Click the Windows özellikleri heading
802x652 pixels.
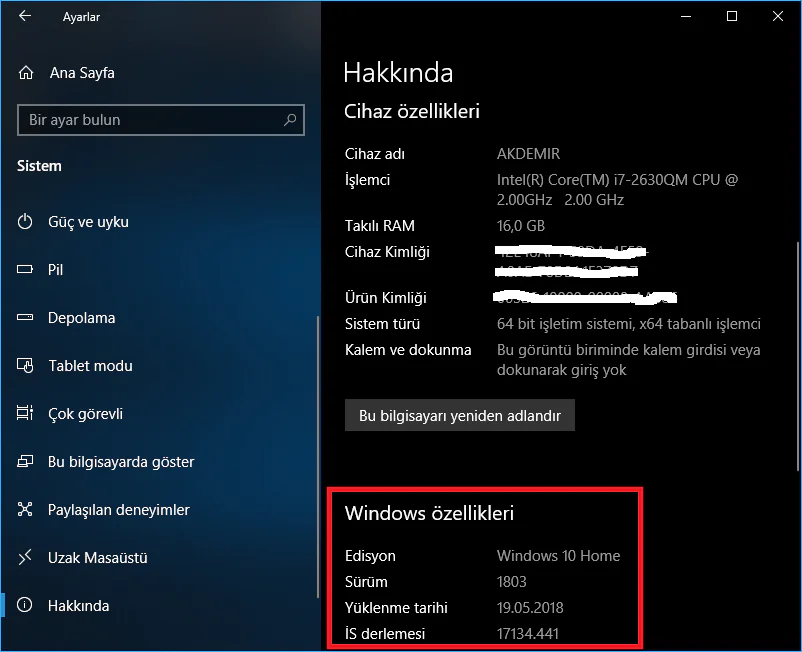pyautogui.click(x=429, y=513)
